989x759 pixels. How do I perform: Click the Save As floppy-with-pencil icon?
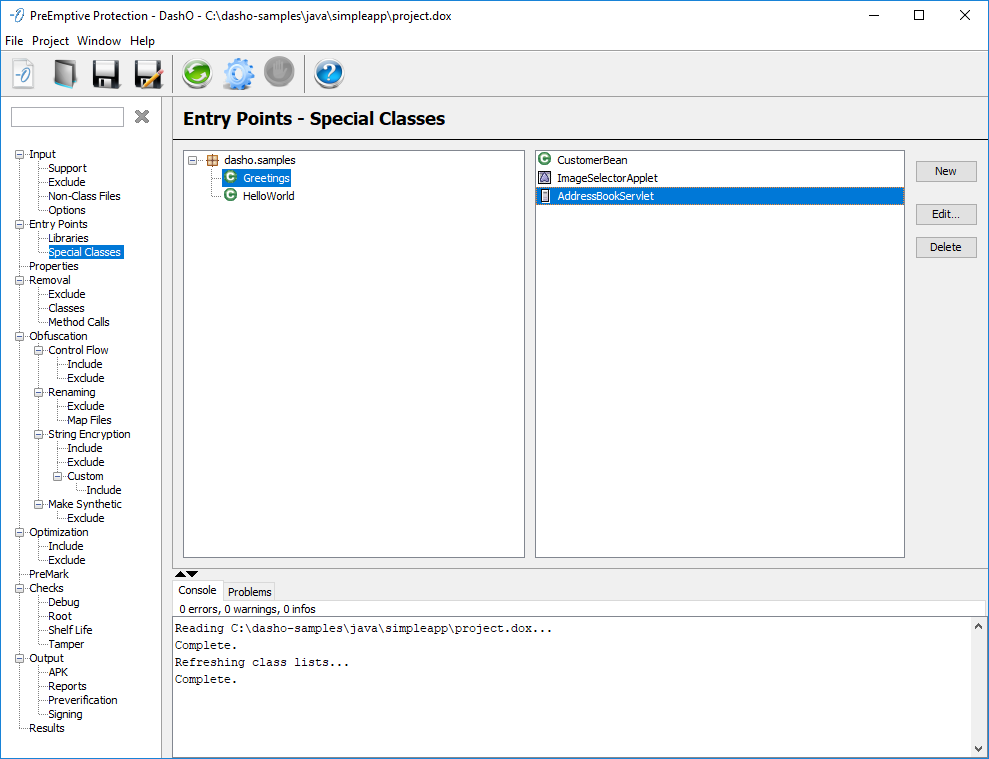point(148,74)
